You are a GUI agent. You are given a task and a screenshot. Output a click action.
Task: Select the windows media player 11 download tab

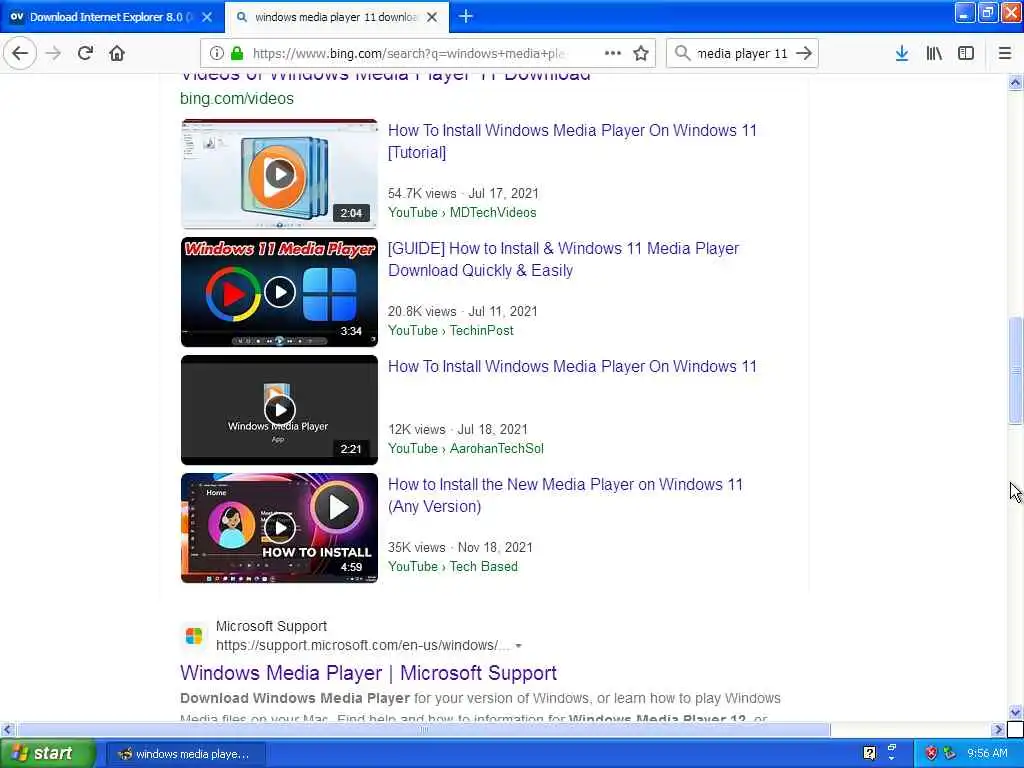336,17
